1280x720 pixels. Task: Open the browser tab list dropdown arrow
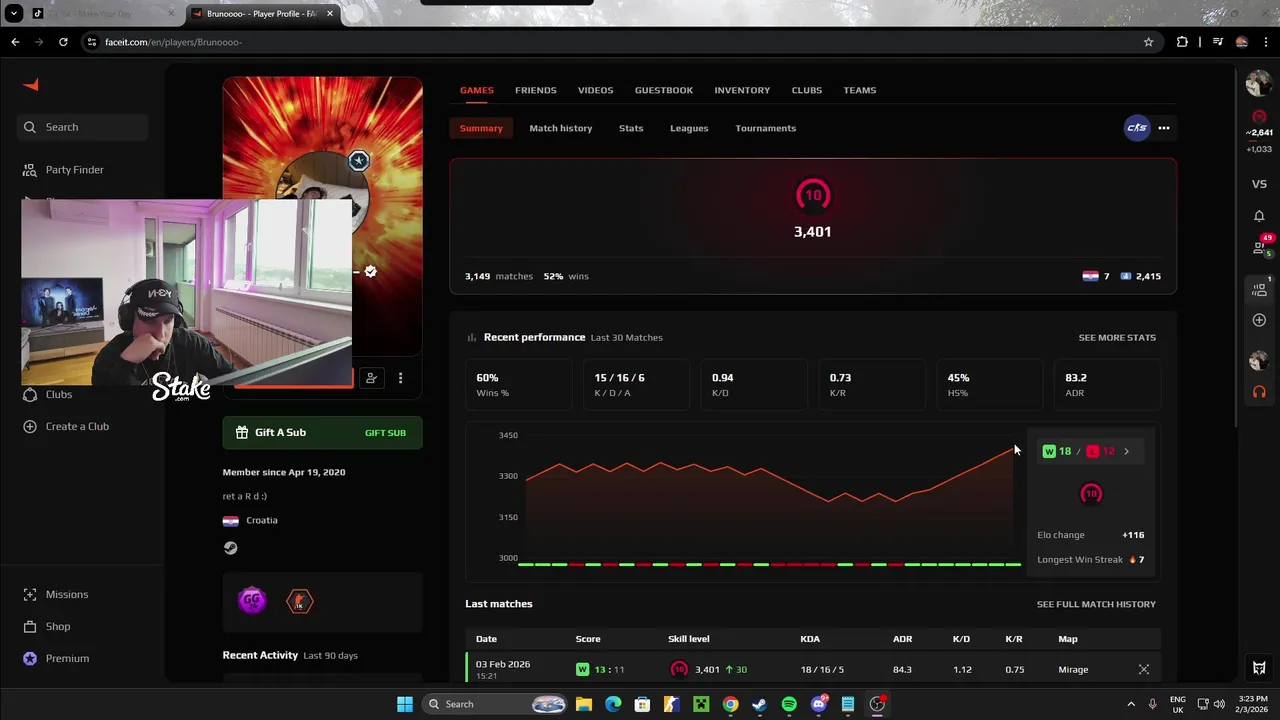pos(14,14)
